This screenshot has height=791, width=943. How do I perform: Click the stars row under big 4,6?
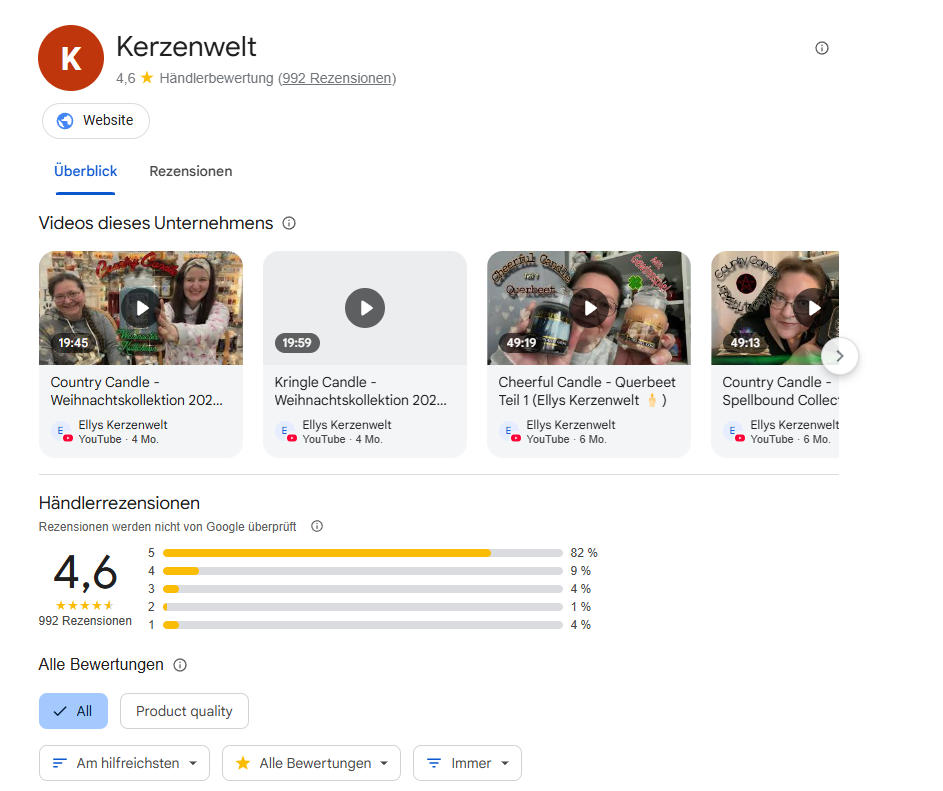point(84,605)
